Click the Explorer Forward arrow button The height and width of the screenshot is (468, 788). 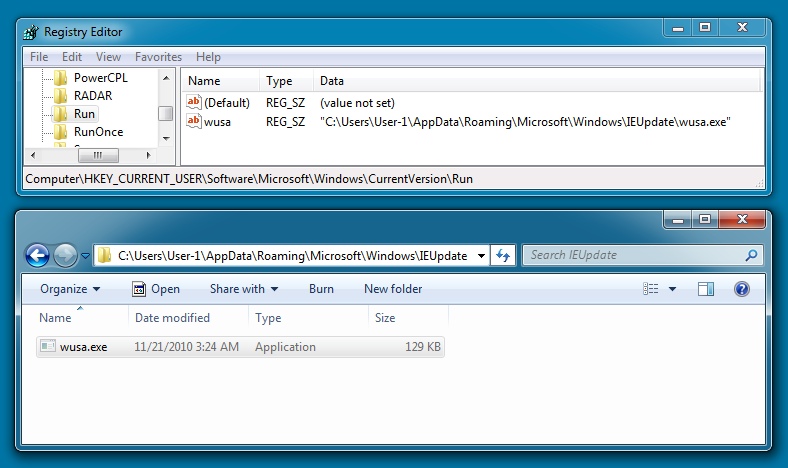(65, 255)
